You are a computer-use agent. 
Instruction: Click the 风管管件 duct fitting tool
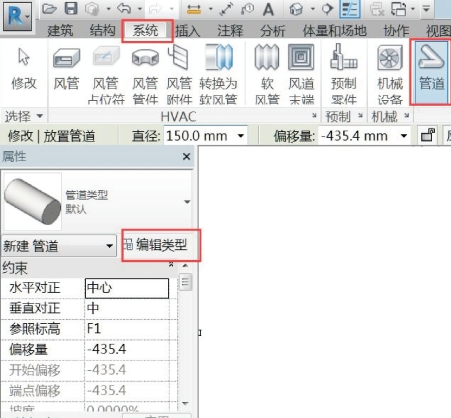[145, 74]
